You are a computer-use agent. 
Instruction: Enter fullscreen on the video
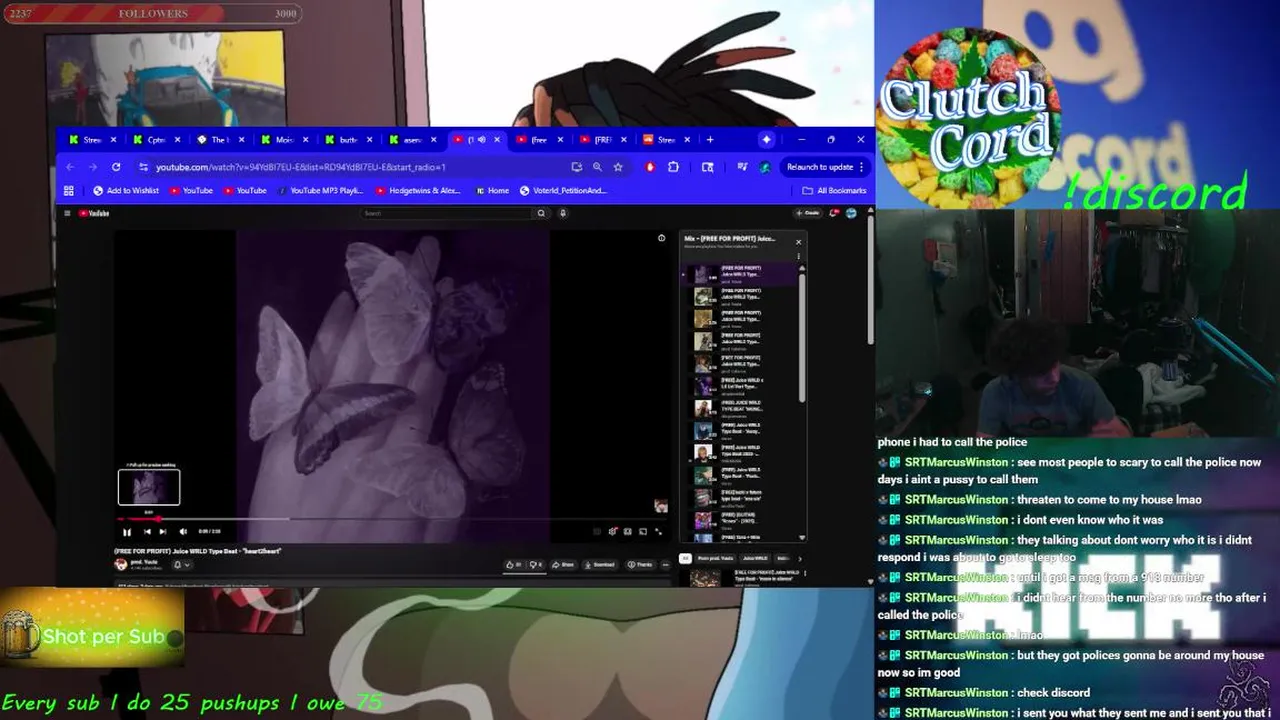[658, 532]
